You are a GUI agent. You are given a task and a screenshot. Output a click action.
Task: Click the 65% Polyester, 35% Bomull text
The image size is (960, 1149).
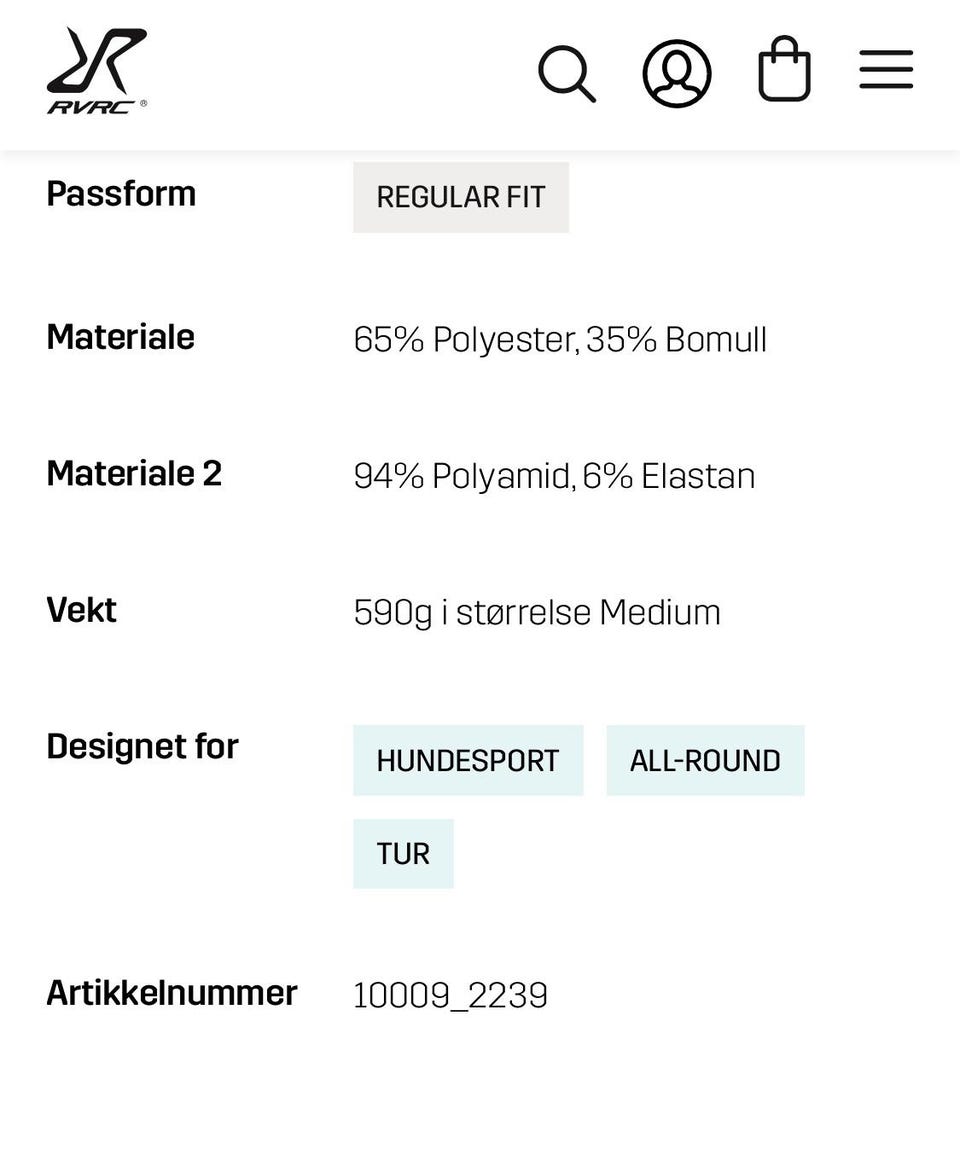(x=560, y=340)
